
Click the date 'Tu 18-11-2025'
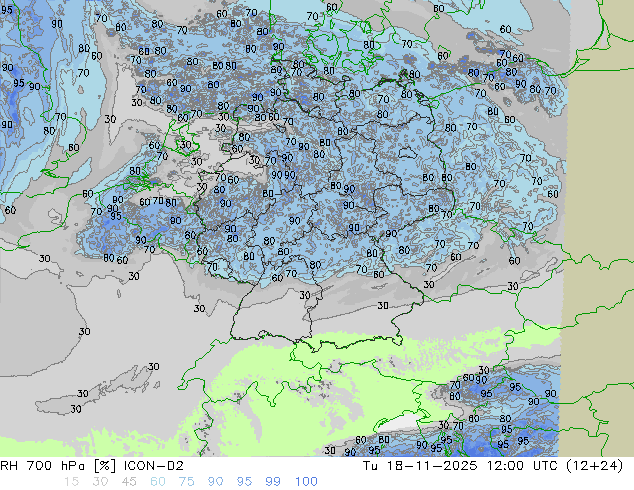[x=420, y=466]
